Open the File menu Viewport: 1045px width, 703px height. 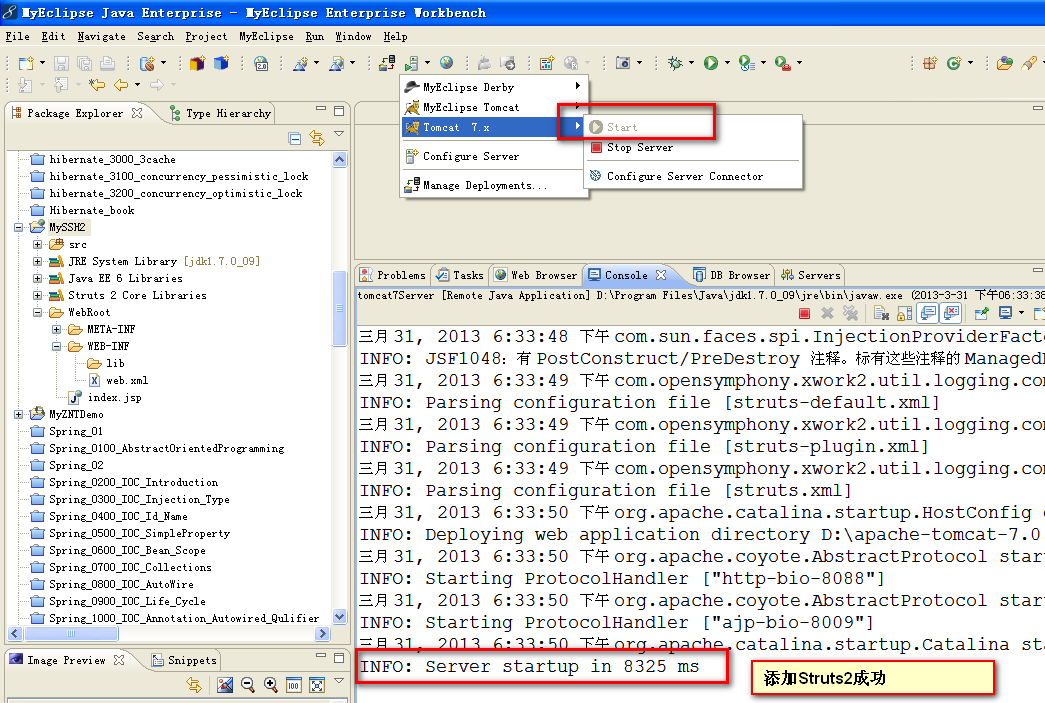coord(17,37)
